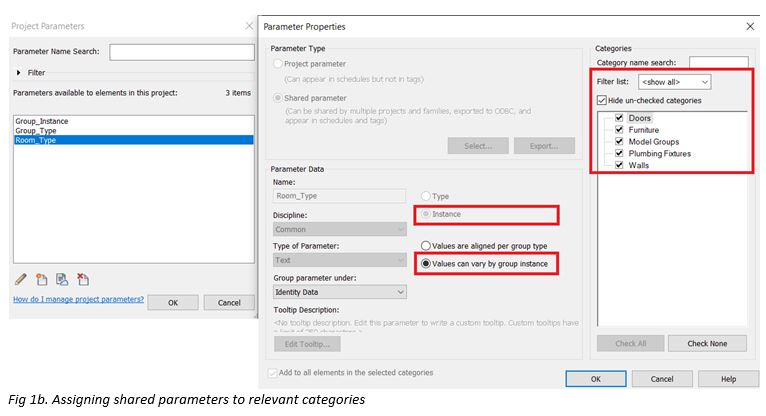Open the Filter list dropdown showing <show all>
The width and height of the screenshot is (766, 416).
click(x=675, y=82)
